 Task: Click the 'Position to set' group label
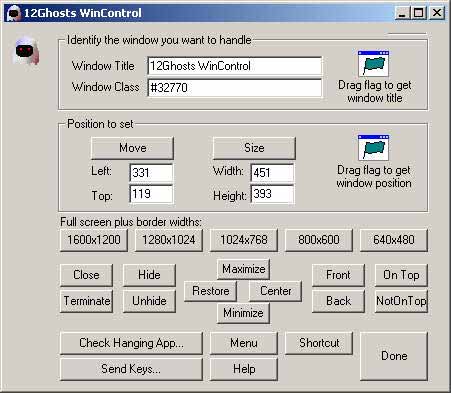pos(100,124)
